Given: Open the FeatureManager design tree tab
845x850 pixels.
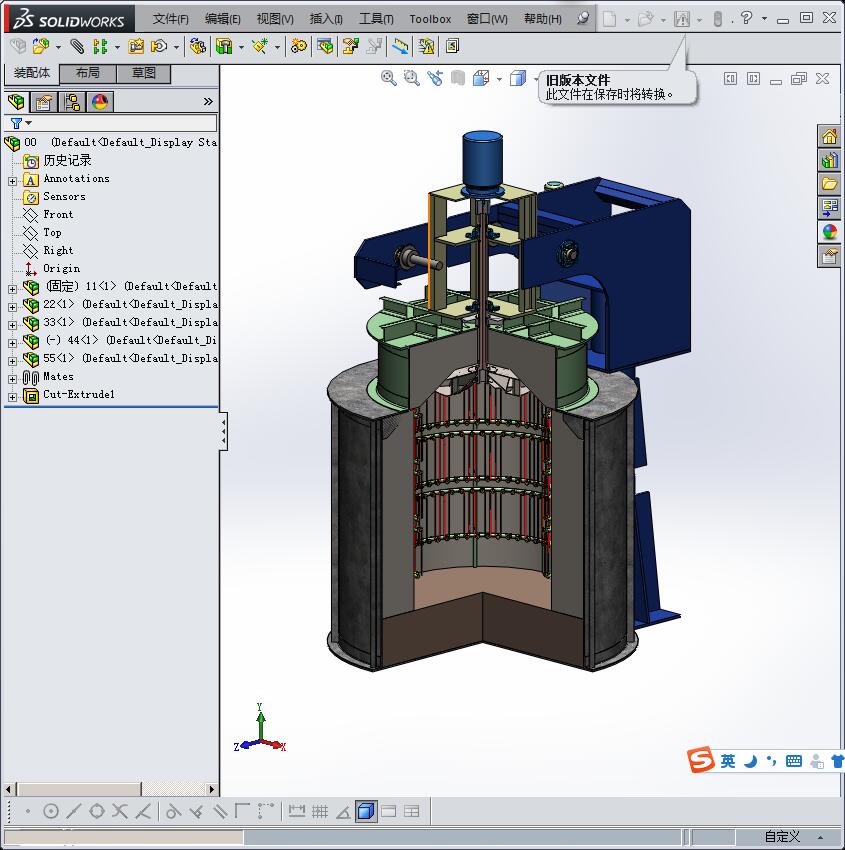Looking at the screenshot, I should (x=16, y=101).
